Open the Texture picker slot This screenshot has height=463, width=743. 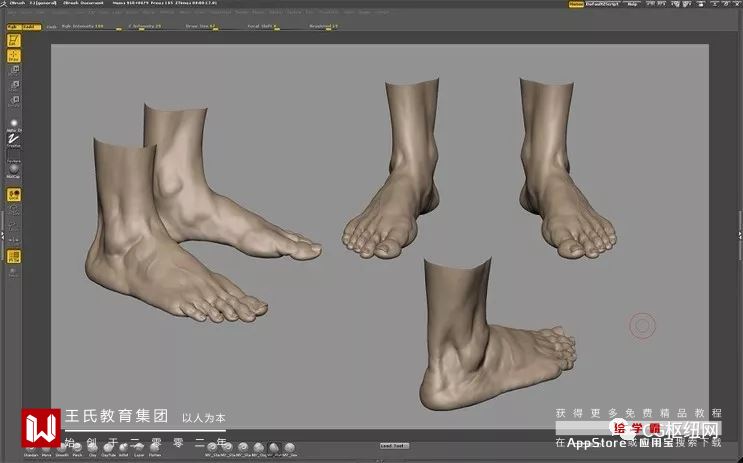(14, 156)
